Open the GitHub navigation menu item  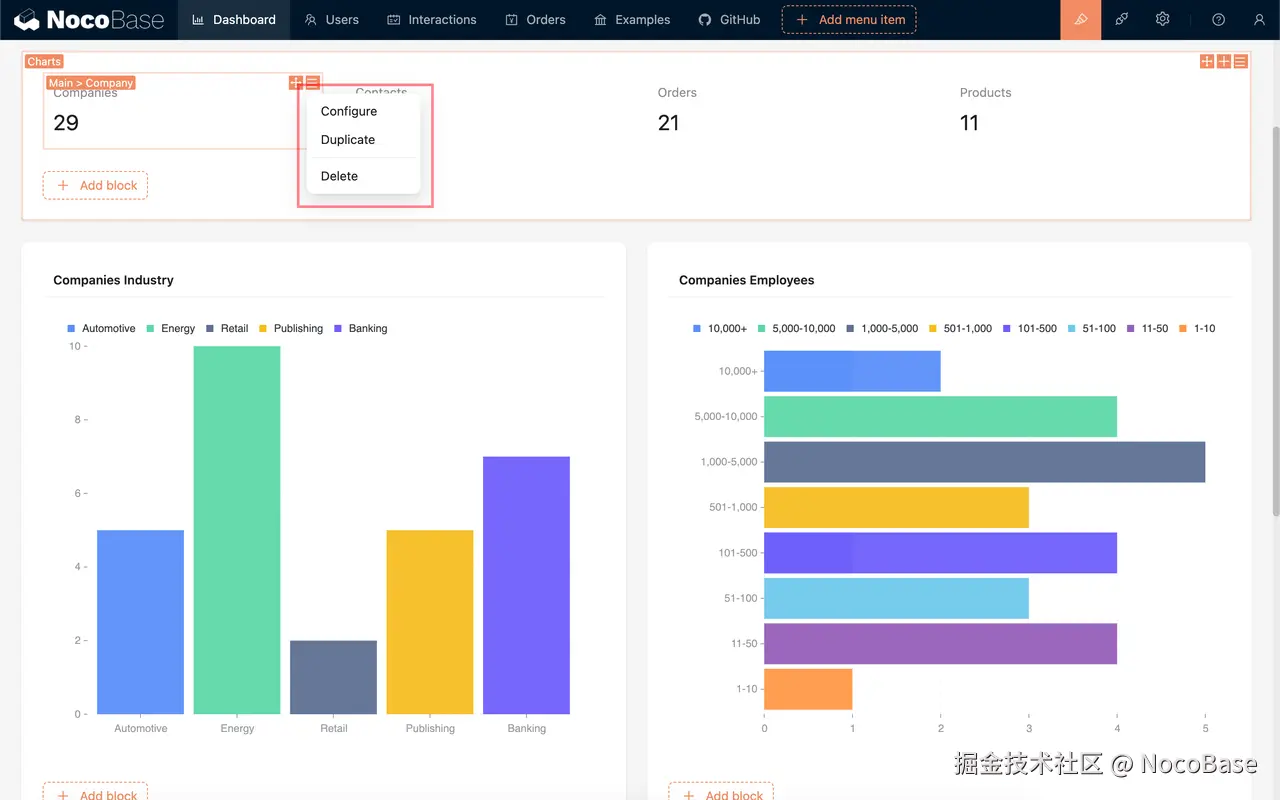pyautogui.click(x=729, y=19)
